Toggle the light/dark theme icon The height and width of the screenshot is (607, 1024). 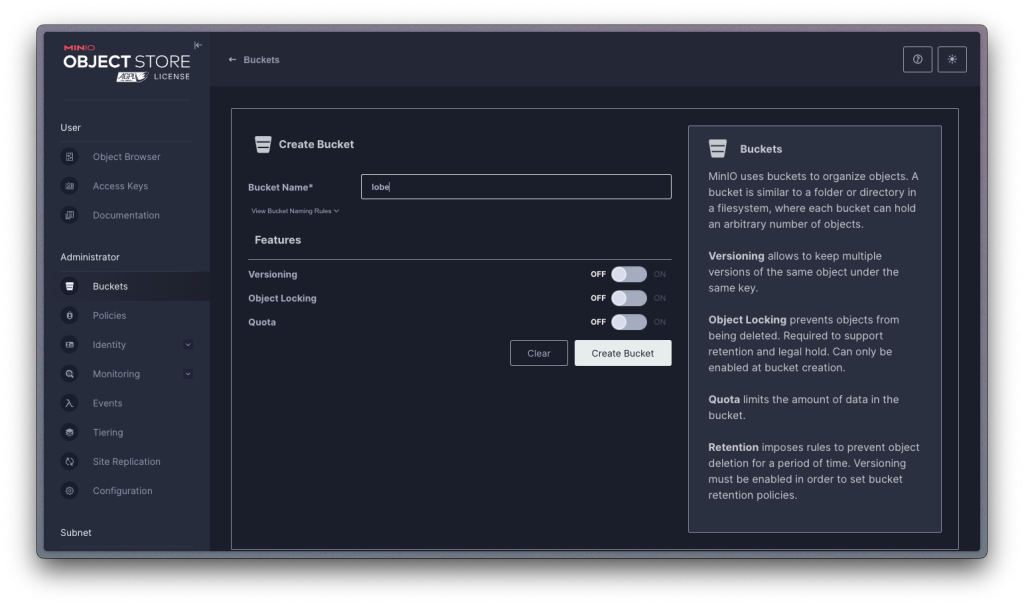click(x=952, y=60)
